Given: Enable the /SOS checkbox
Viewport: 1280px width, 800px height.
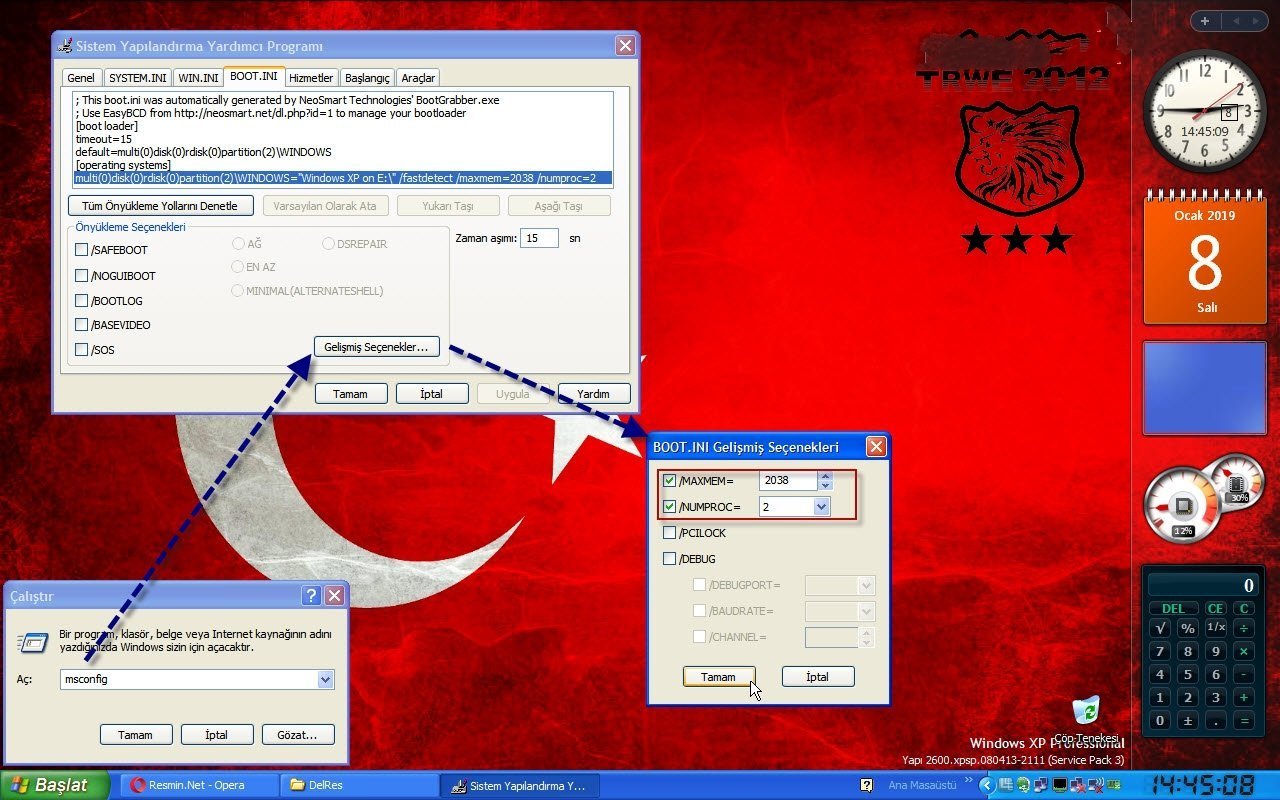Looking at the screenshot, I should pyautogui.click(x=82, y=350).
